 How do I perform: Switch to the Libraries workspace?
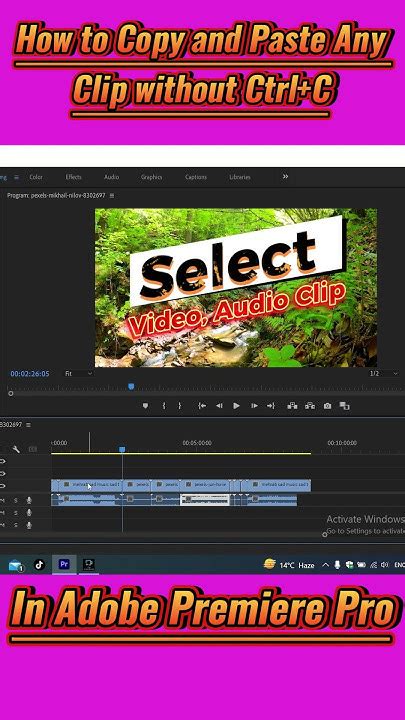[x=240, y=177]
